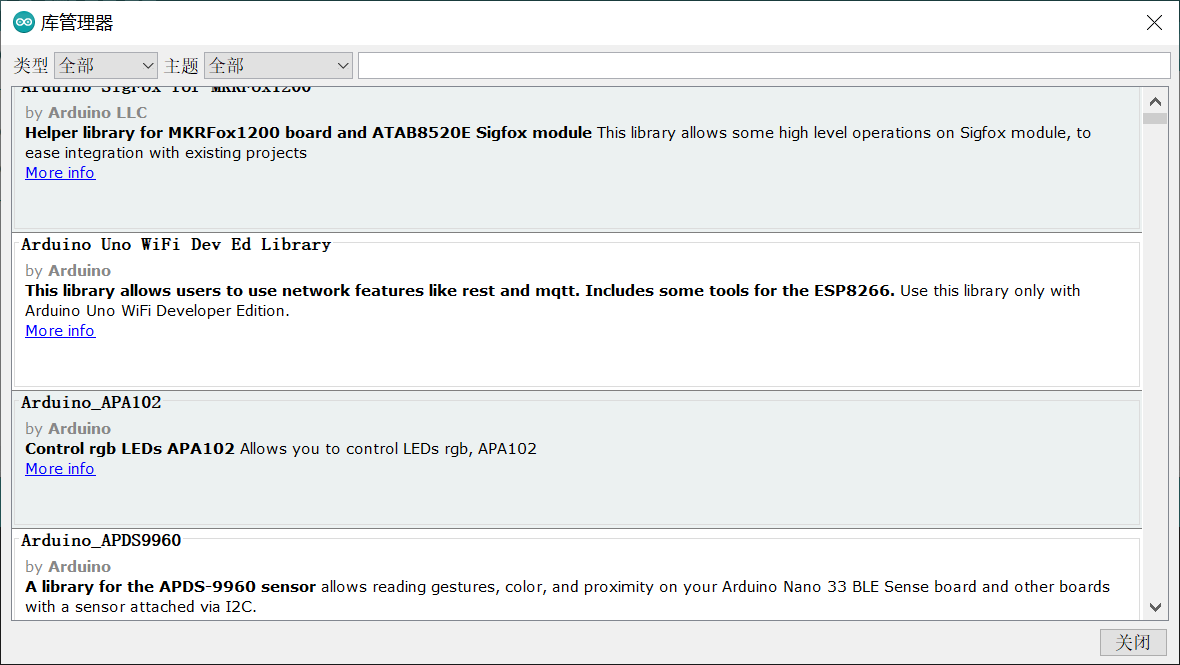The width and height of the screenshot is (1180, 665).
Task: Open More info for Arduino_APA102
Action: click(60, 469)
